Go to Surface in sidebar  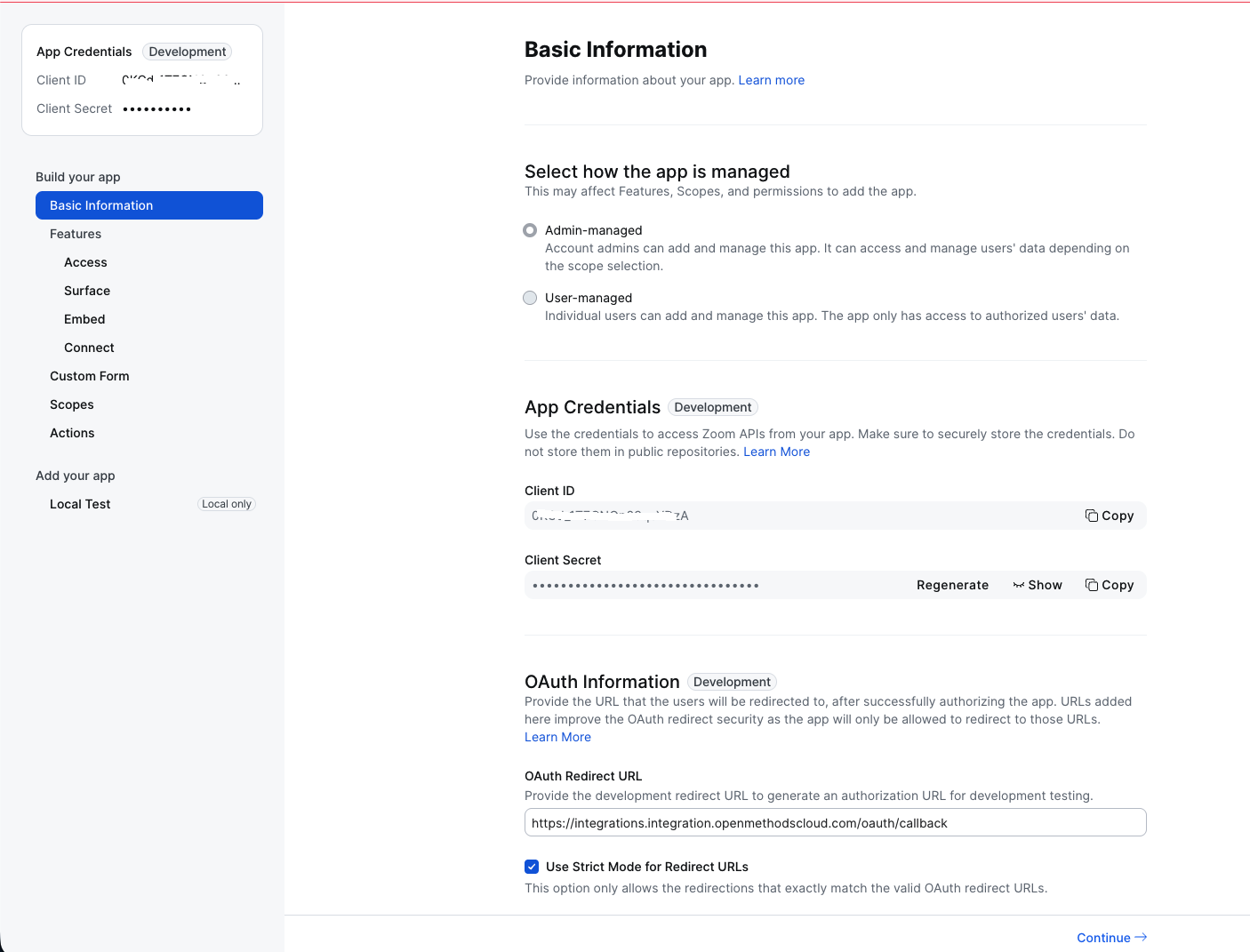point(87,291)
